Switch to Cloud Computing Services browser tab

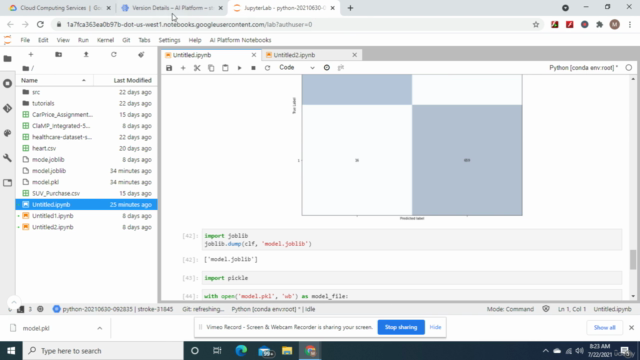click(60, 8)
